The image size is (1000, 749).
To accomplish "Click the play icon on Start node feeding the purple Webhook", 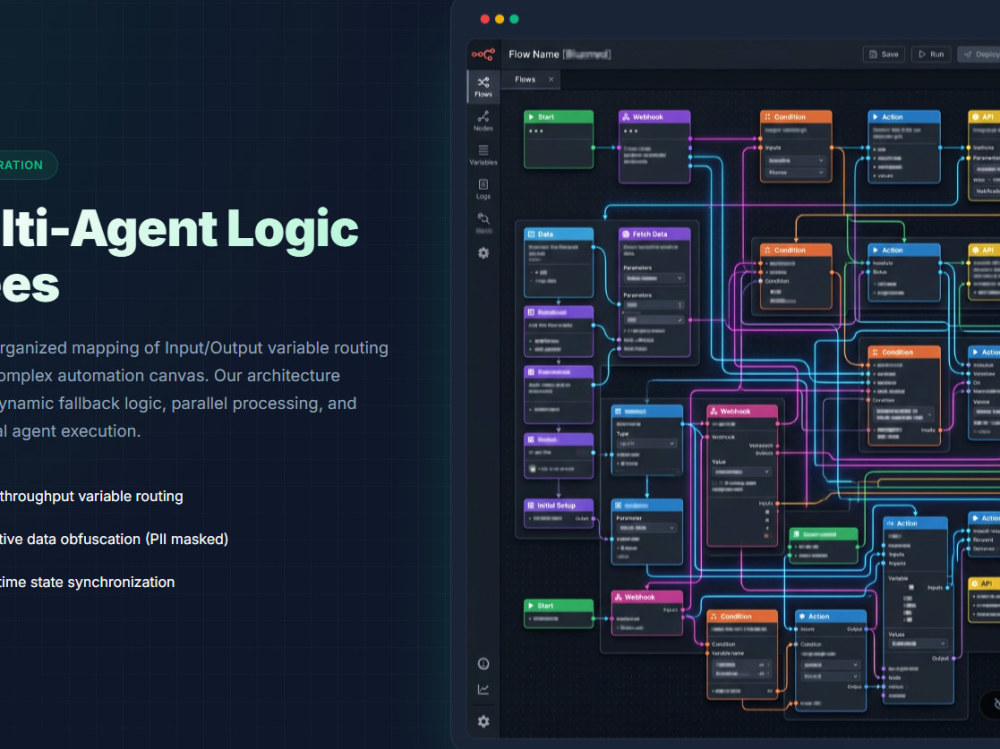I will coord(531,117).
